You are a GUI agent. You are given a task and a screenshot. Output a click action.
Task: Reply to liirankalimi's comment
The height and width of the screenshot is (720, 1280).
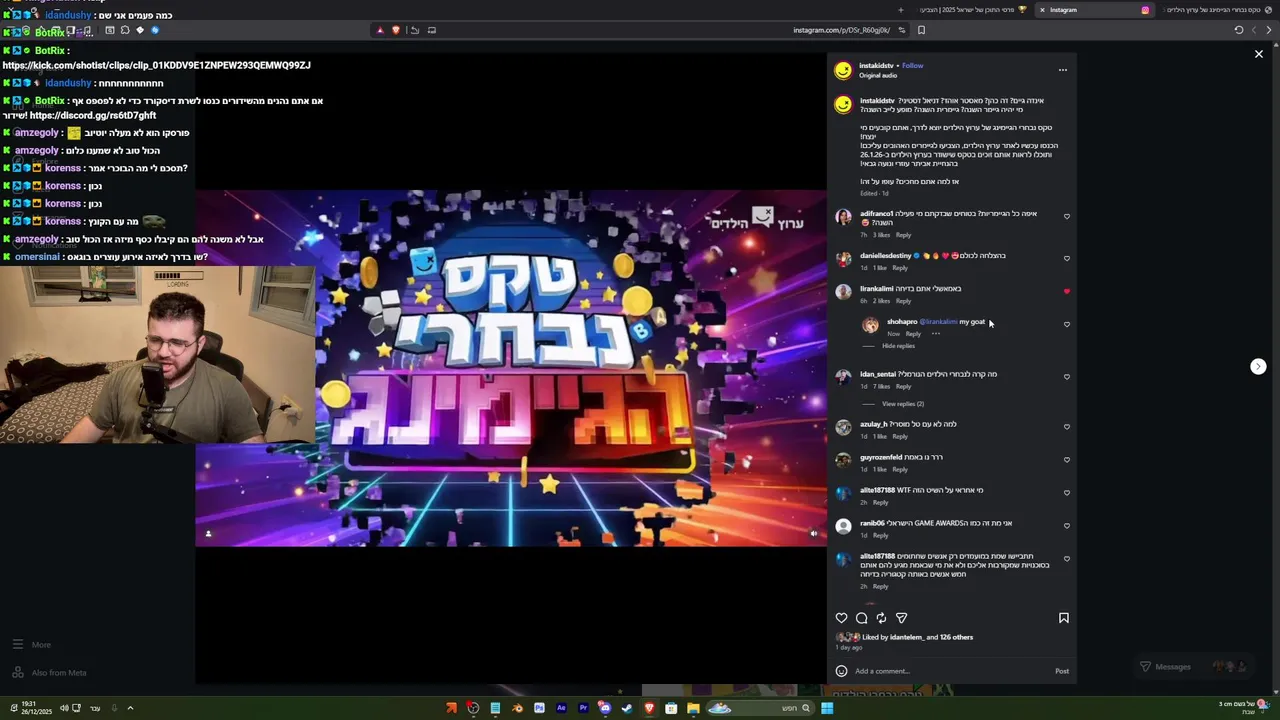[903, 301]
